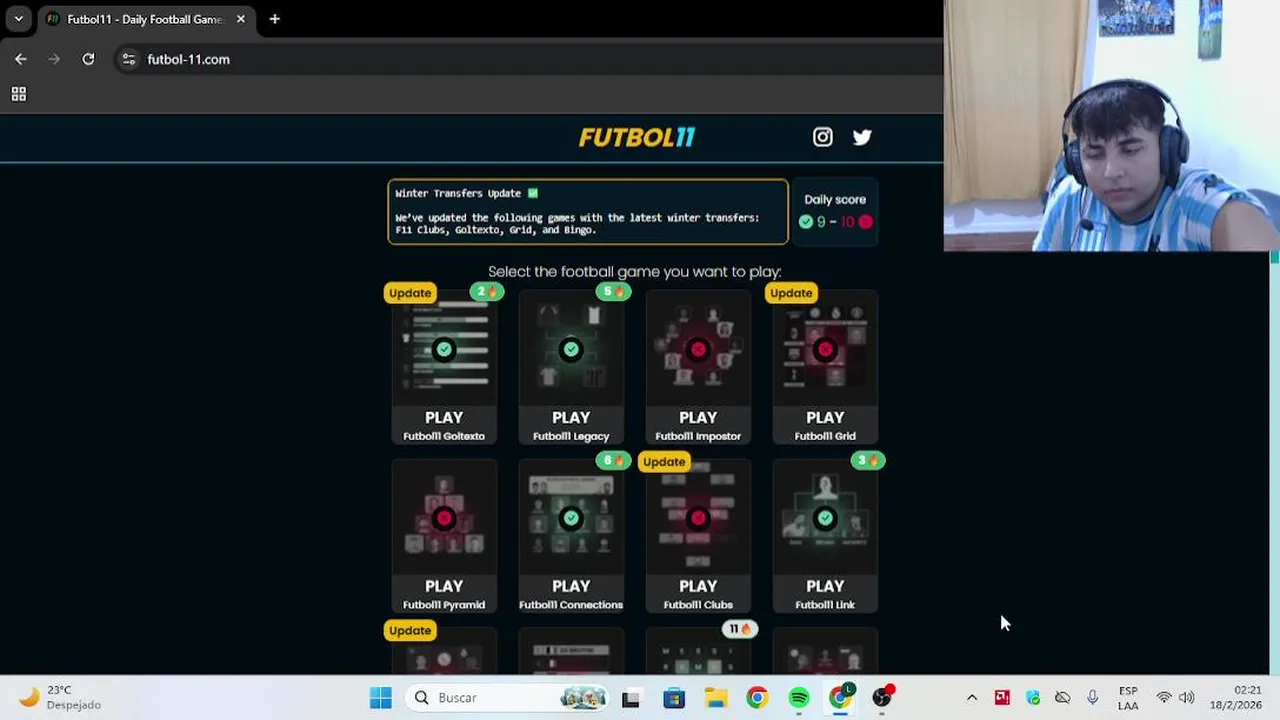Go back in browser history

[21, 59]
